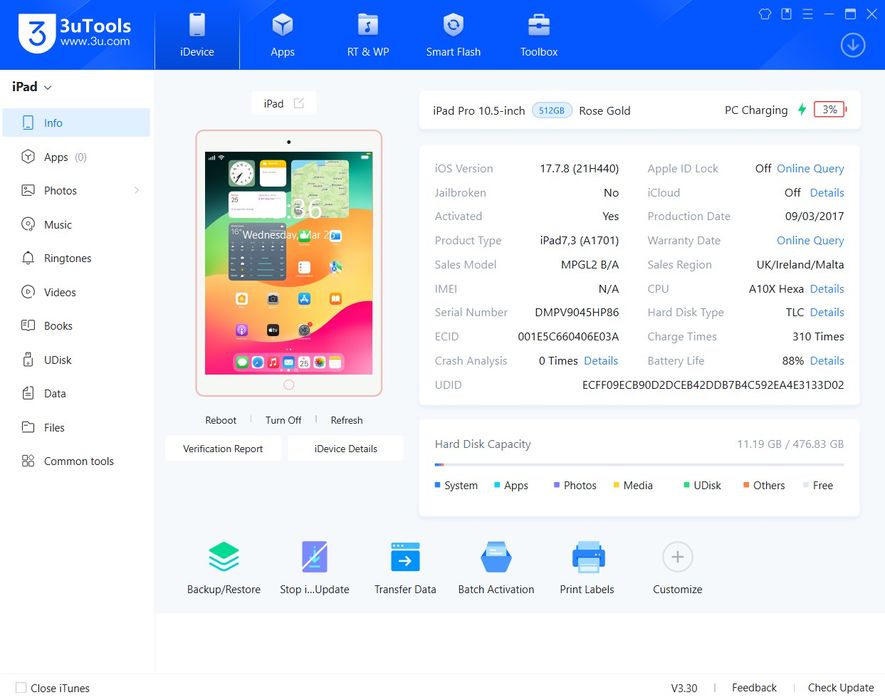Open iDevice Details
885x700 pixels.
point(345,449)
